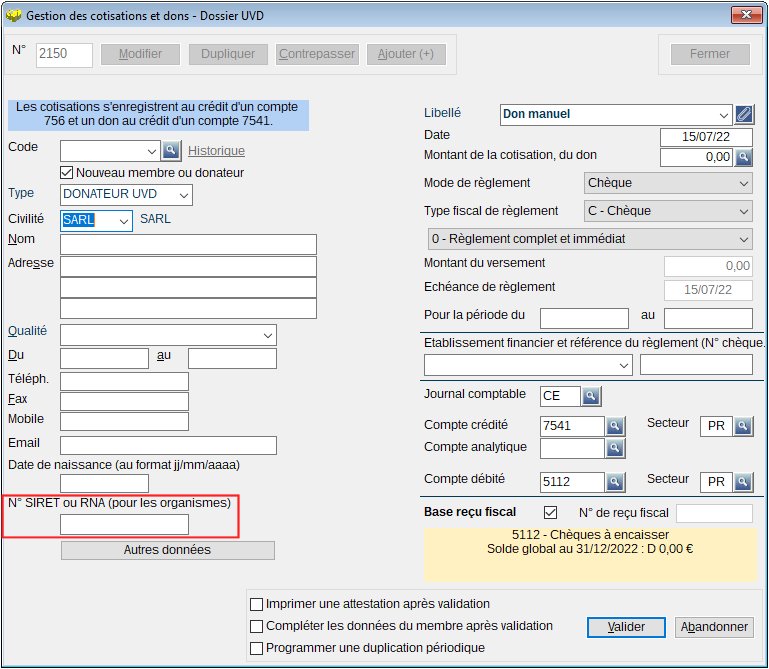This screenshot has width=769, height=669.
Task: Open the Historique link
Action: coord(216,151)
